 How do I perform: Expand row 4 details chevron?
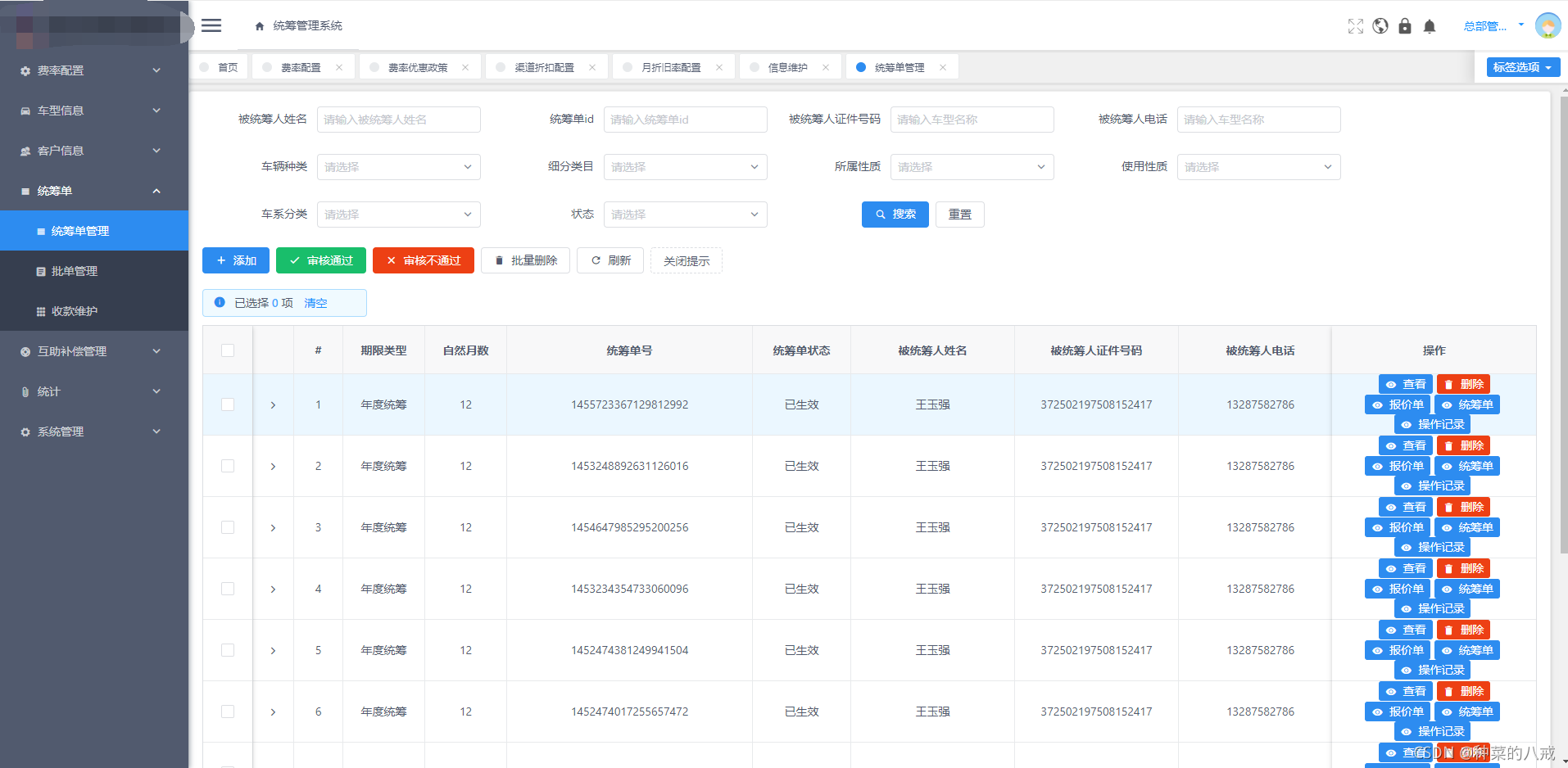pyautogui.click(x=273, y=590)
